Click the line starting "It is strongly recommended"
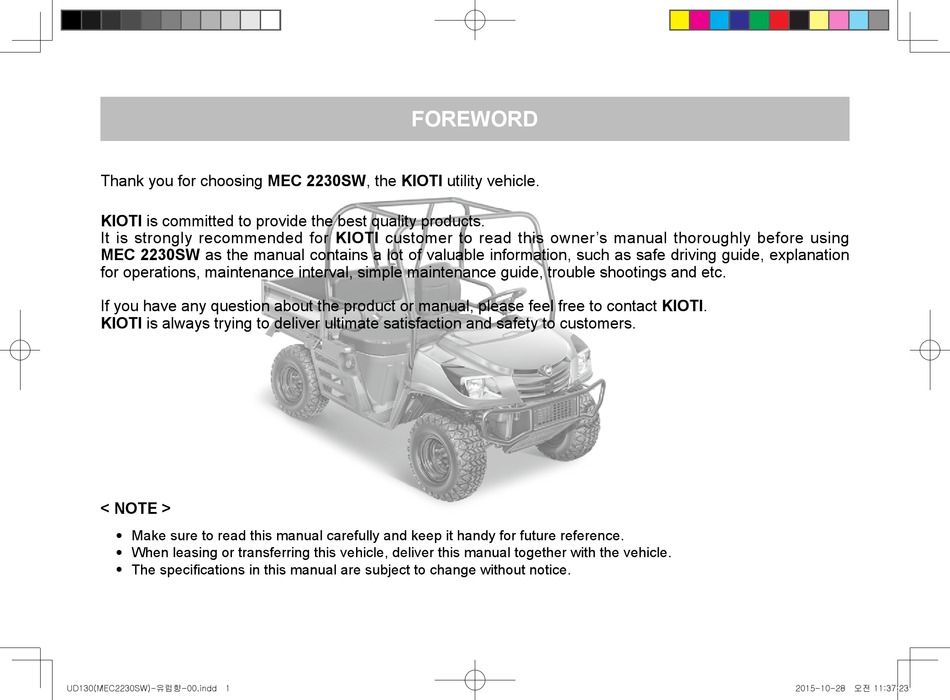Image resolution: width=950 pixels, height=700 pixels. click(x=475, y=238)
